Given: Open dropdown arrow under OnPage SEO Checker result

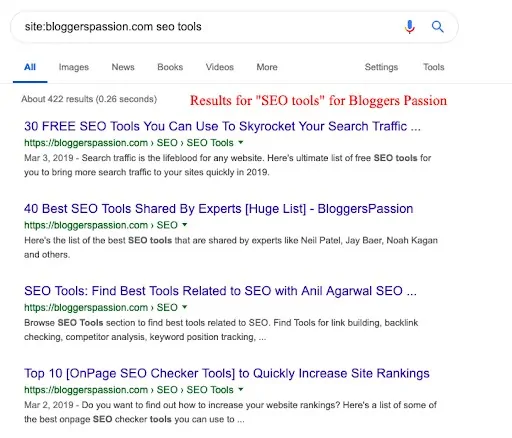Looking at the screenshot, I should (x=241, y=389).
